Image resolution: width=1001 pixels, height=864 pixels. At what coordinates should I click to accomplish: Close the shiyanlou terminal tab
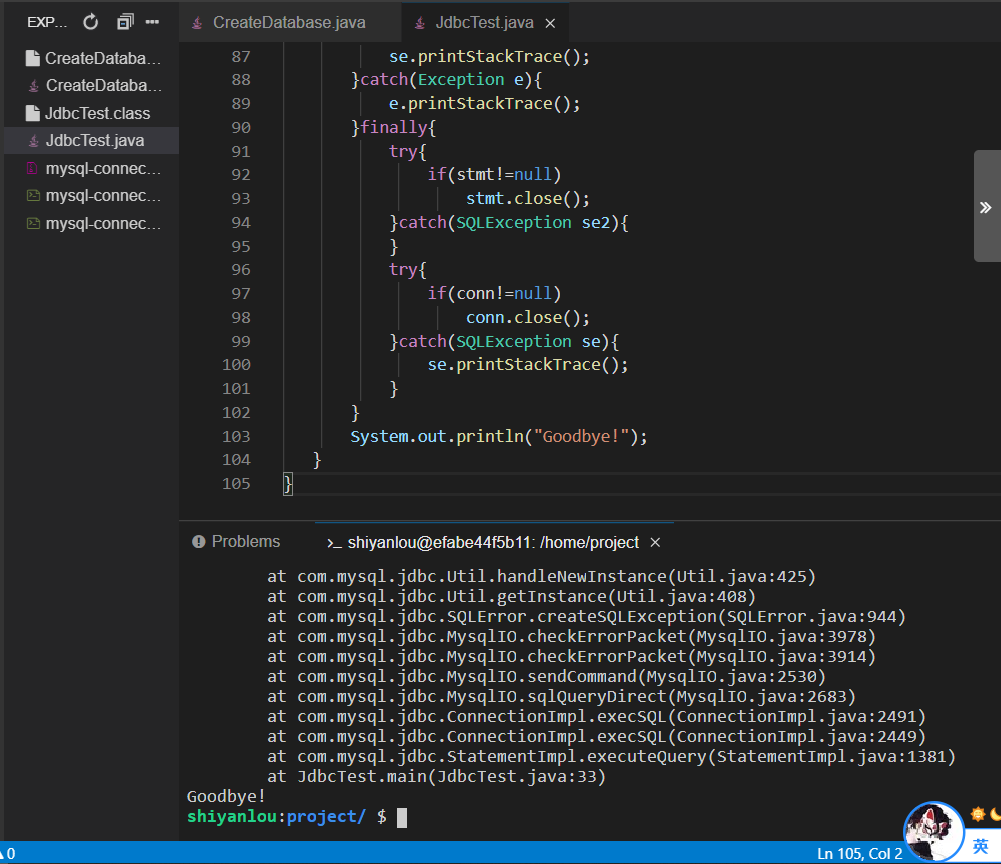655,542
